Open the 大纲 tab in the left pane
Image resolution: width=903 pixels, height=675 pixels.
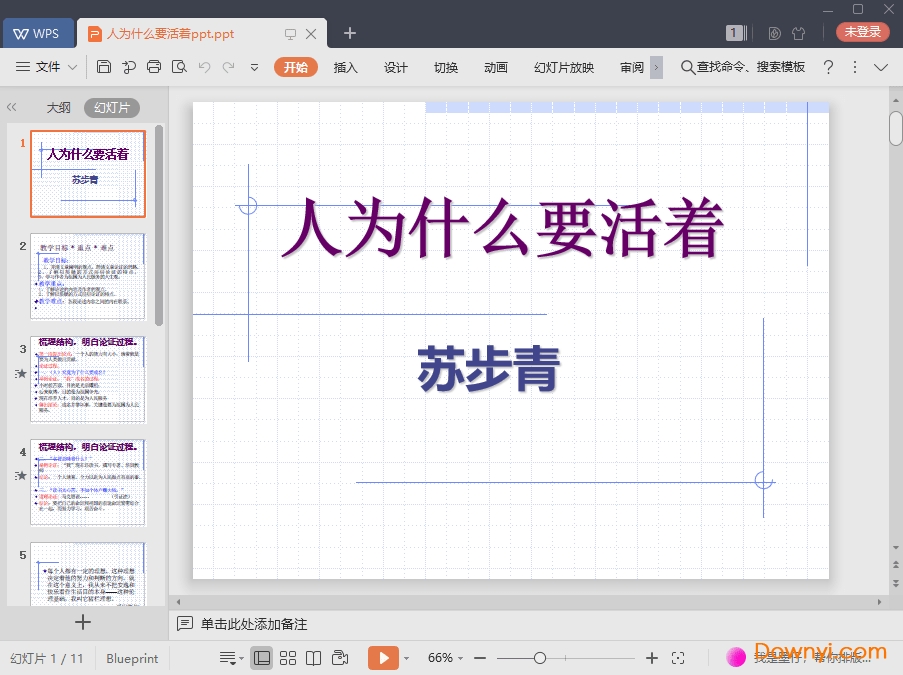58,107
